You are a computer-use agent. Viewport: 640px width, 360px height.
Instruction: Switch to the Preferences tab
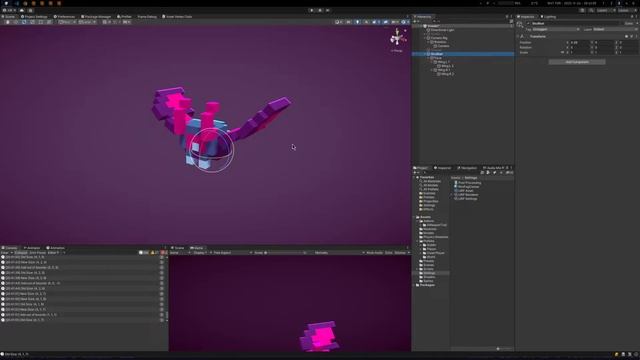(64, 17)
